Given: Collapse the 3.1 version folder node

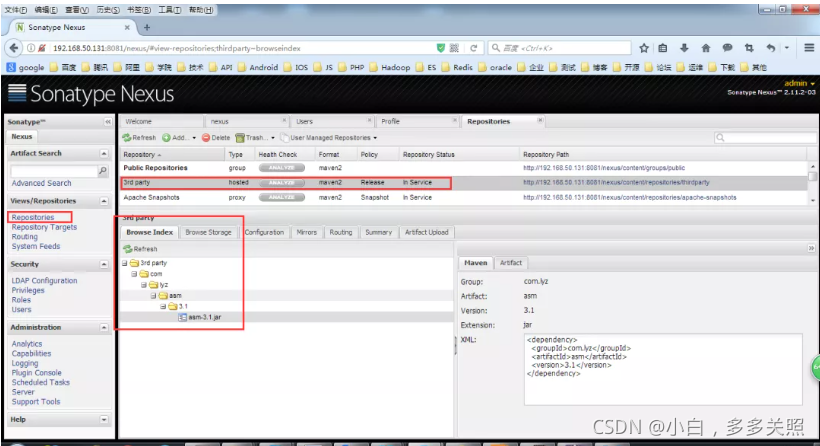Looking at the screenshot, I should (163, 306).
